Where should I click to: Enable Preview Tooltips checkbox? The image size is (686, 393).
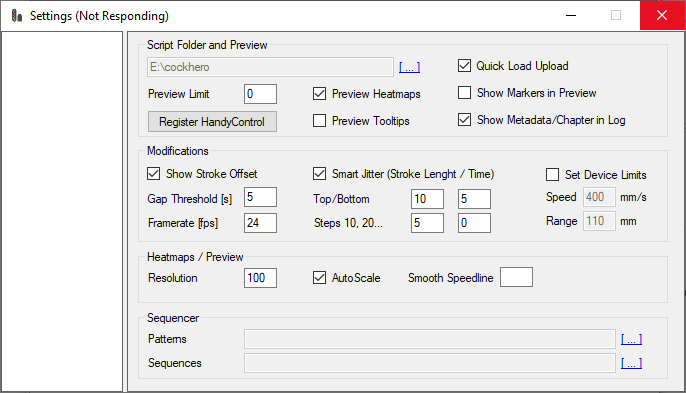[x=319, y=120]
